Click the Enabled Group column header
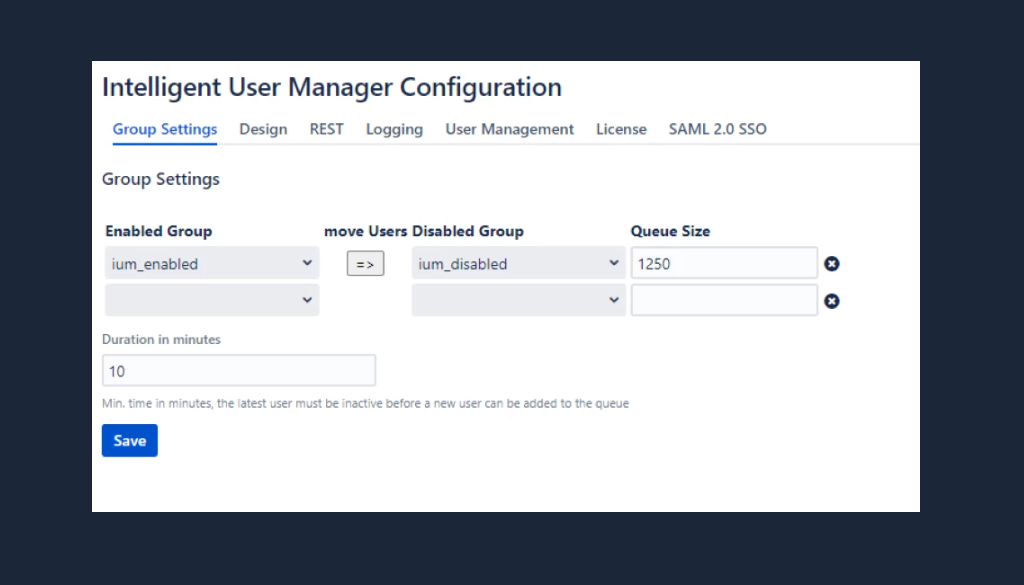This screenshot has height=585, width=1024. (x=159, y=231)
